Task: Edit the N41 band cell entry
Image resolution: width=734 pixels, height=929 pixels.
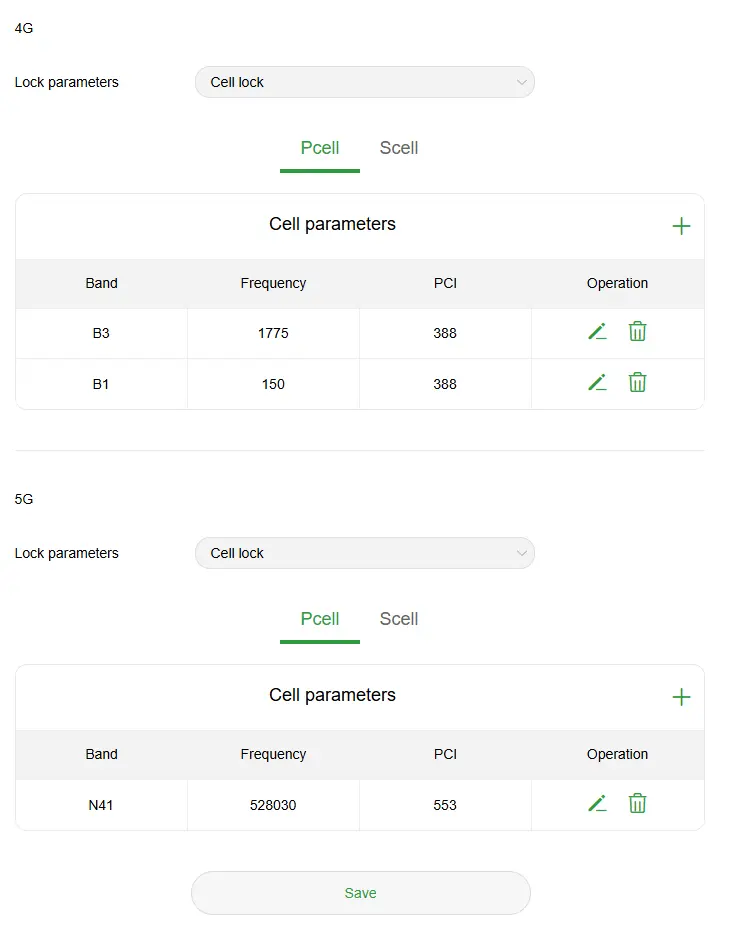Action: coord(597,803)
